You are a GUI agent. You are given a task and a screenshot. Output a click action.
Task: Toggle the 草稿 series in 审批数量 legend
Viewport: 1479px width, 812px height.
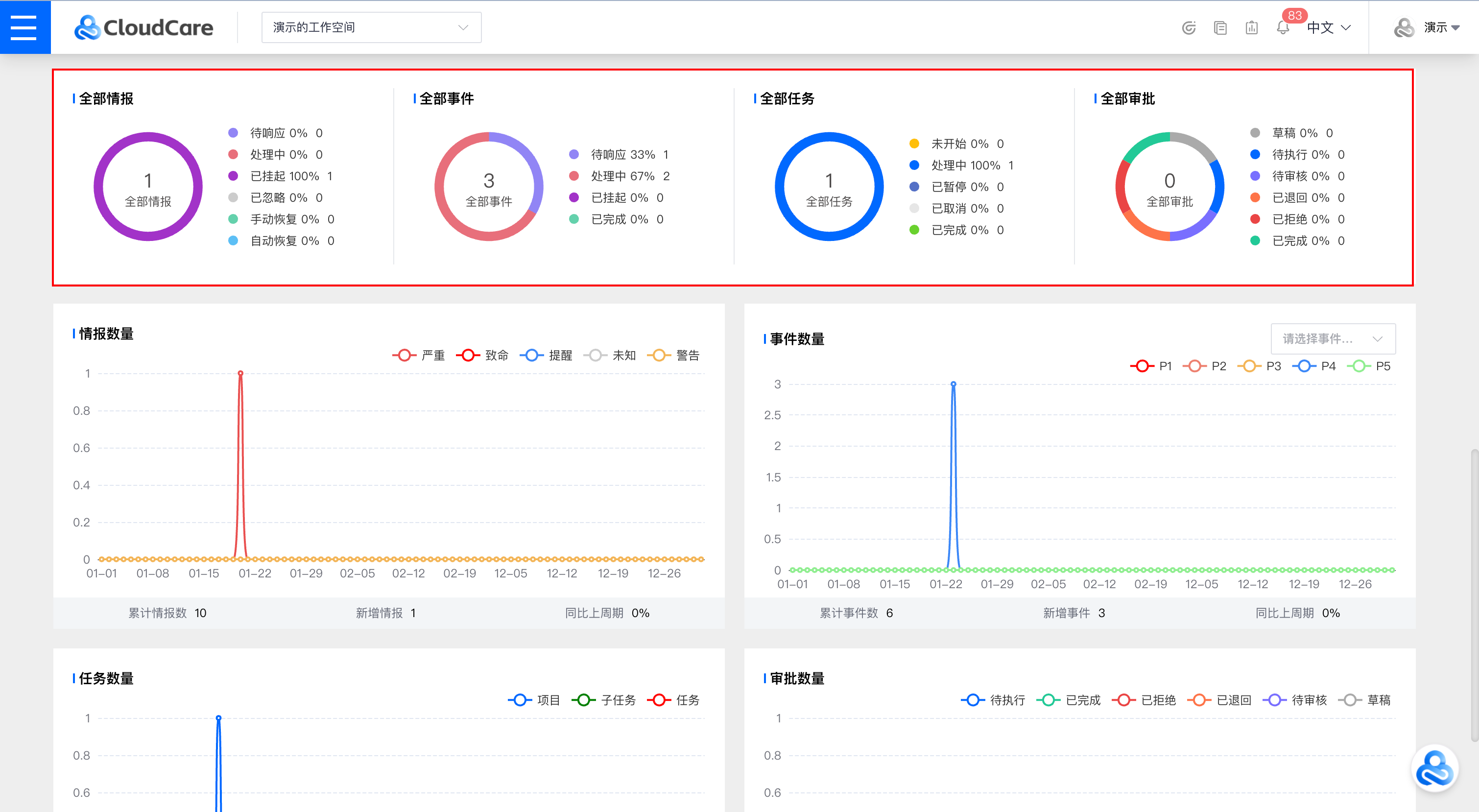point(1365,700)
